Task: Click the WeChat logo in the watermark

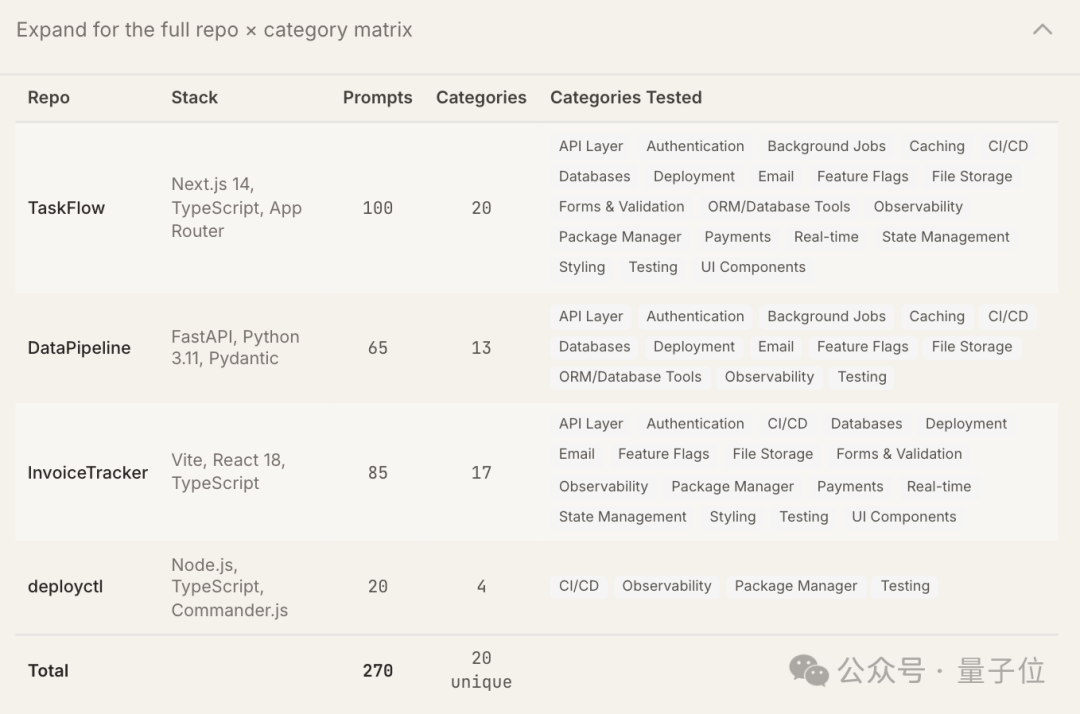Action: (808, 670)
